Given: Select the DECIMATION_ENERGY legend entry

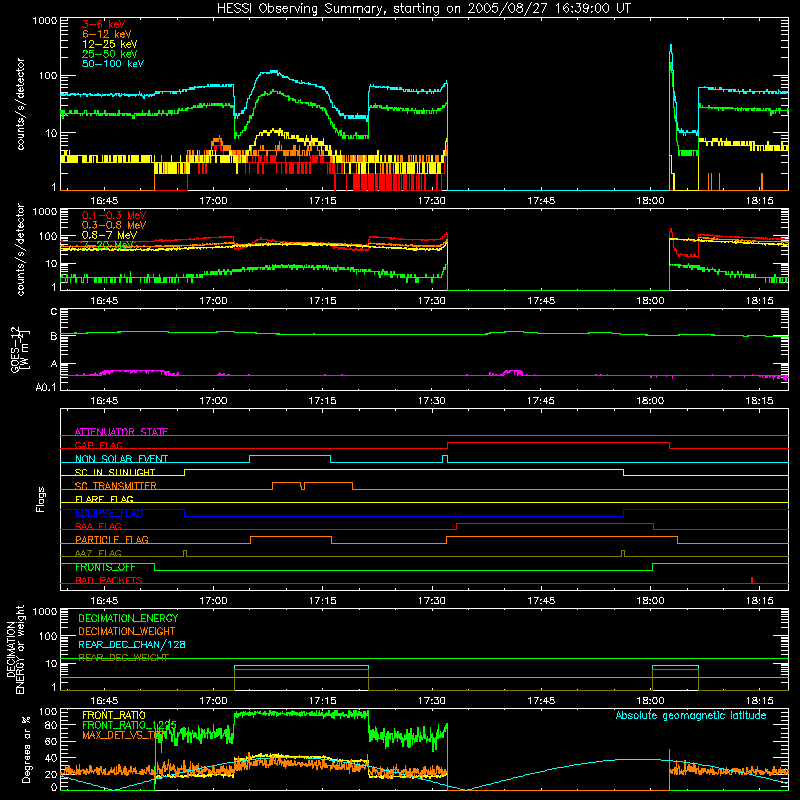Looking at the screenshot, I should tap(128, 618).
